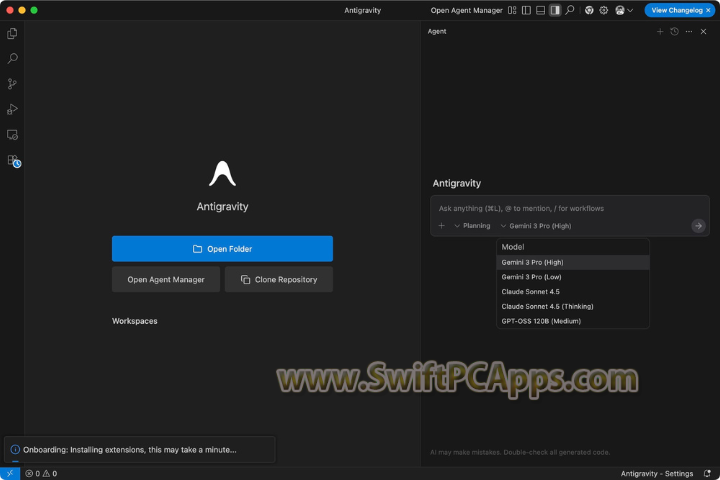Screen dimensions: 720x480
Task: Click the Model header in dropdown list
Action: click(513, 247)
